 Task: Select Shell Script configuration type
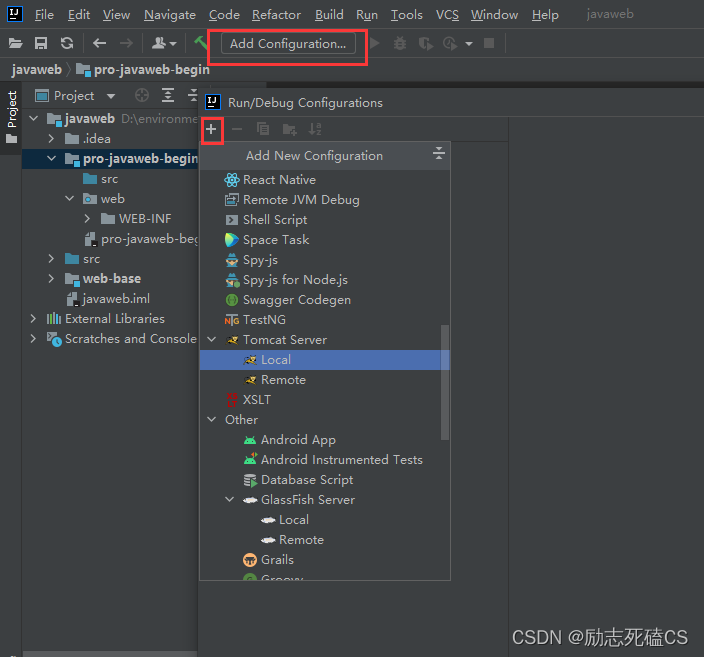coord(325,220)
